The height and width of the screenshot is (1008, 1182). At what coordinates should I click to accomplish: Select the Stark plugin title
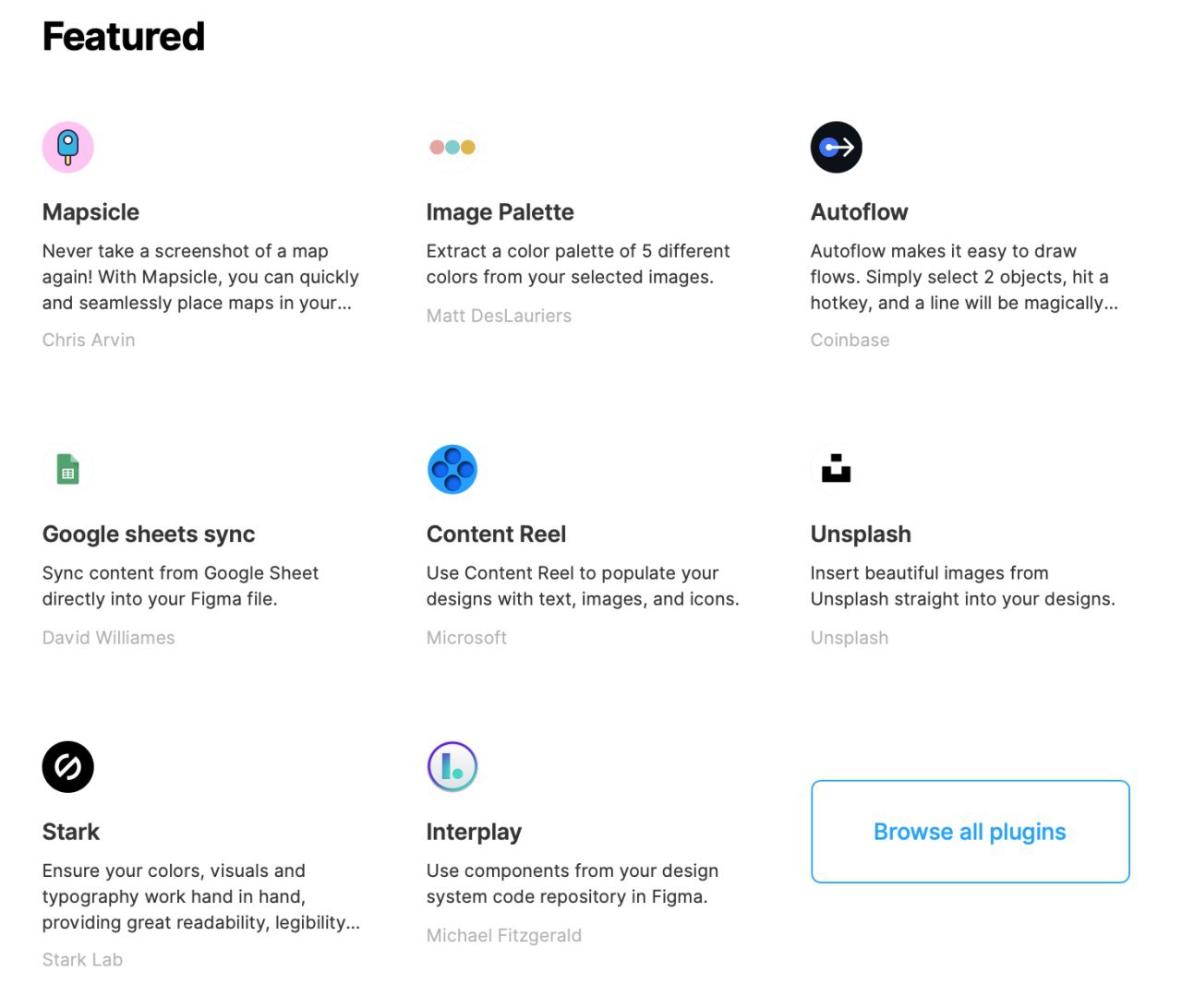[x=71, y=832]
